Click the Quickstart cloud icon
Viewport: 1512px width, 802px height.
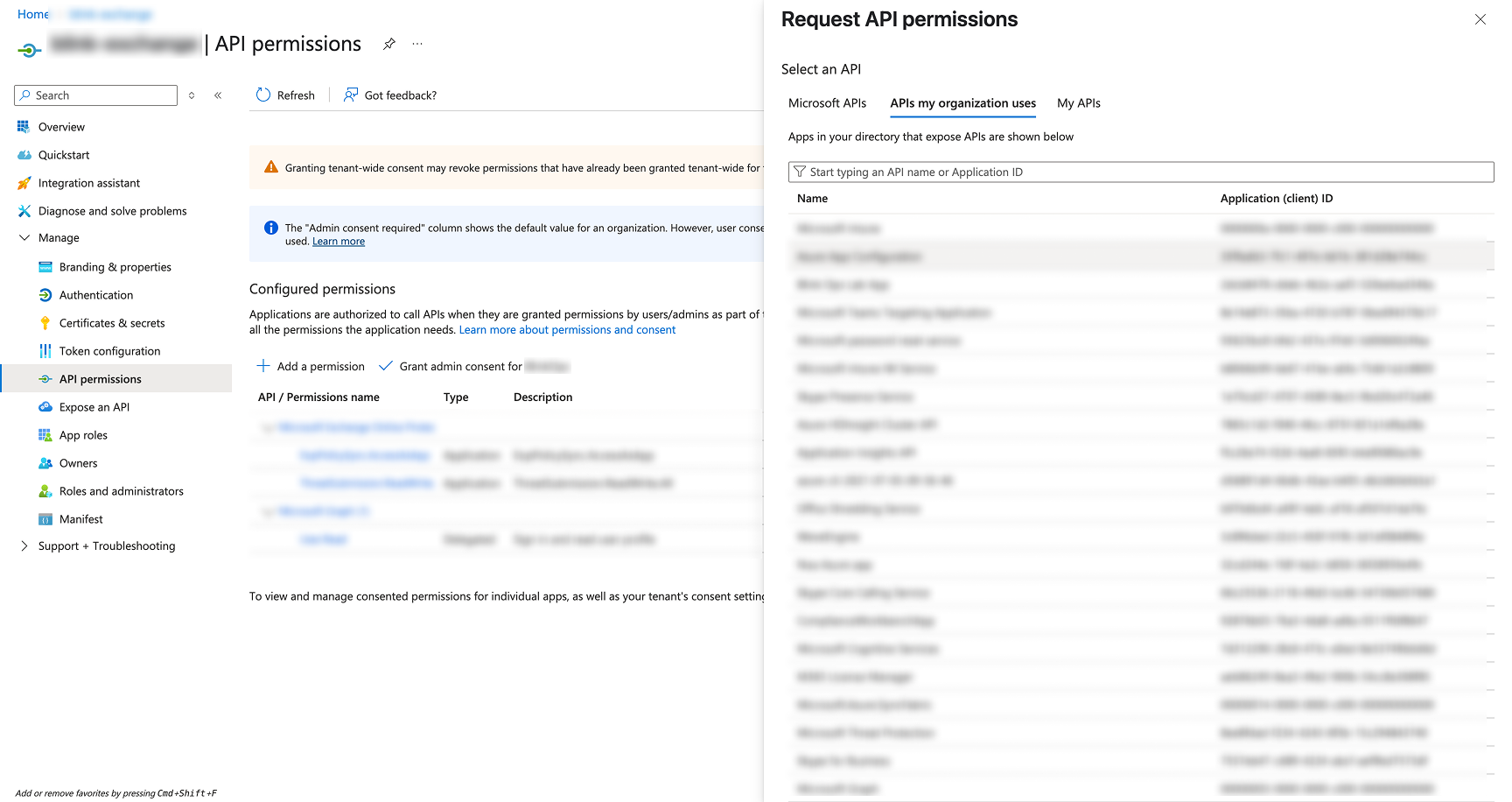[24, 155]
